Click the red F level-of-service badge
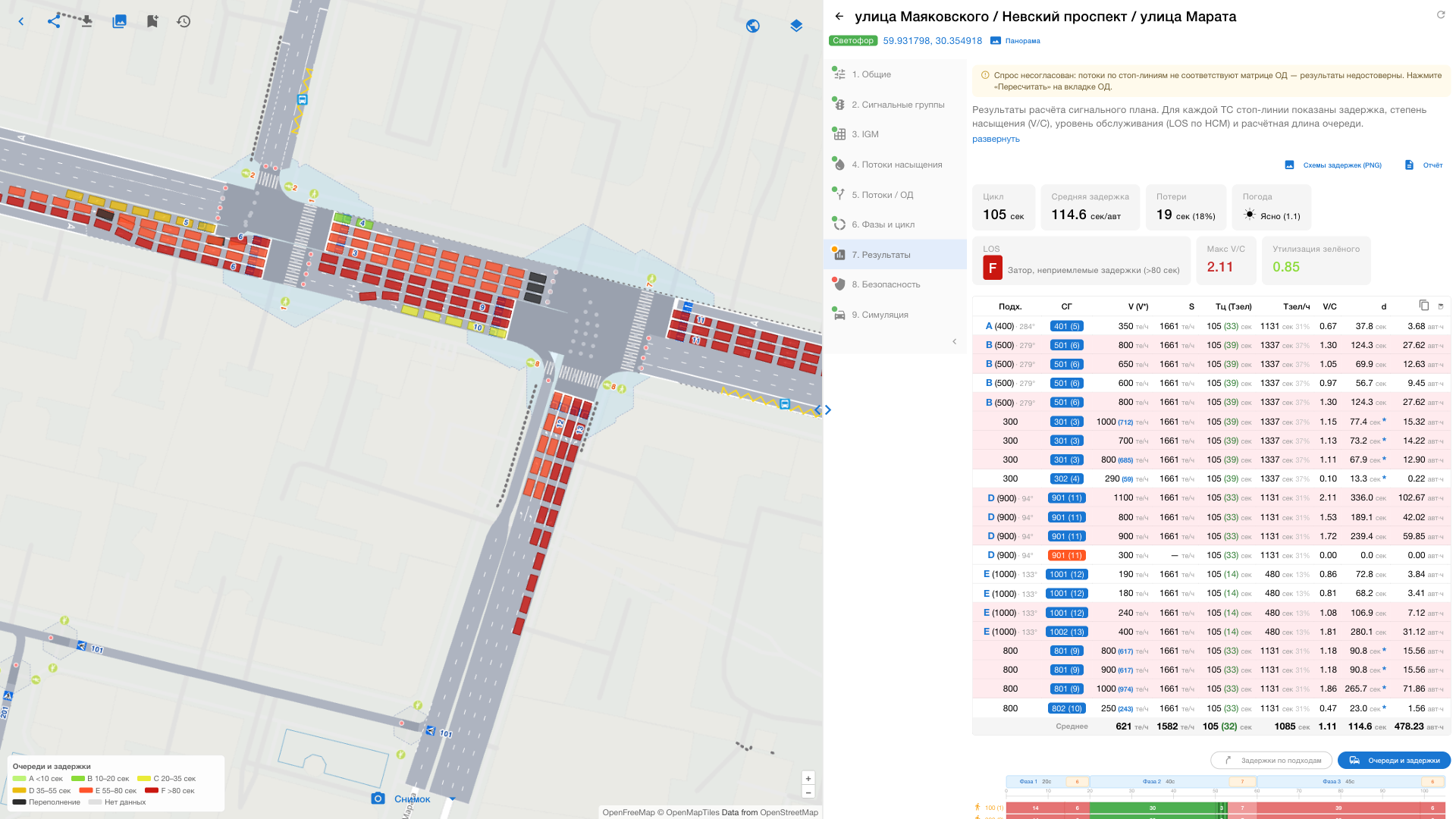 pos(993,268)
